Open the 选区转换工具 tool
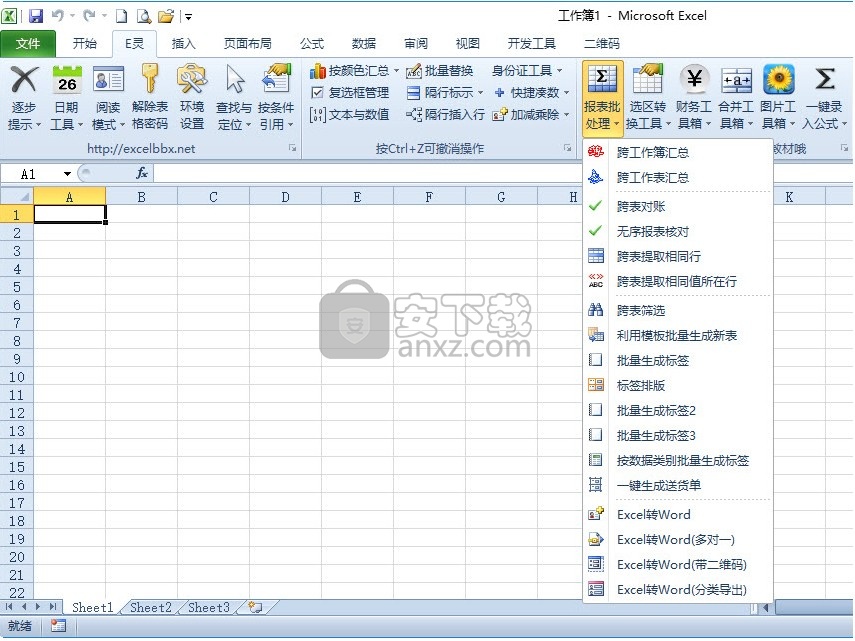The width and height of the screenshot is (855, 641). click(x=648, y=98)
